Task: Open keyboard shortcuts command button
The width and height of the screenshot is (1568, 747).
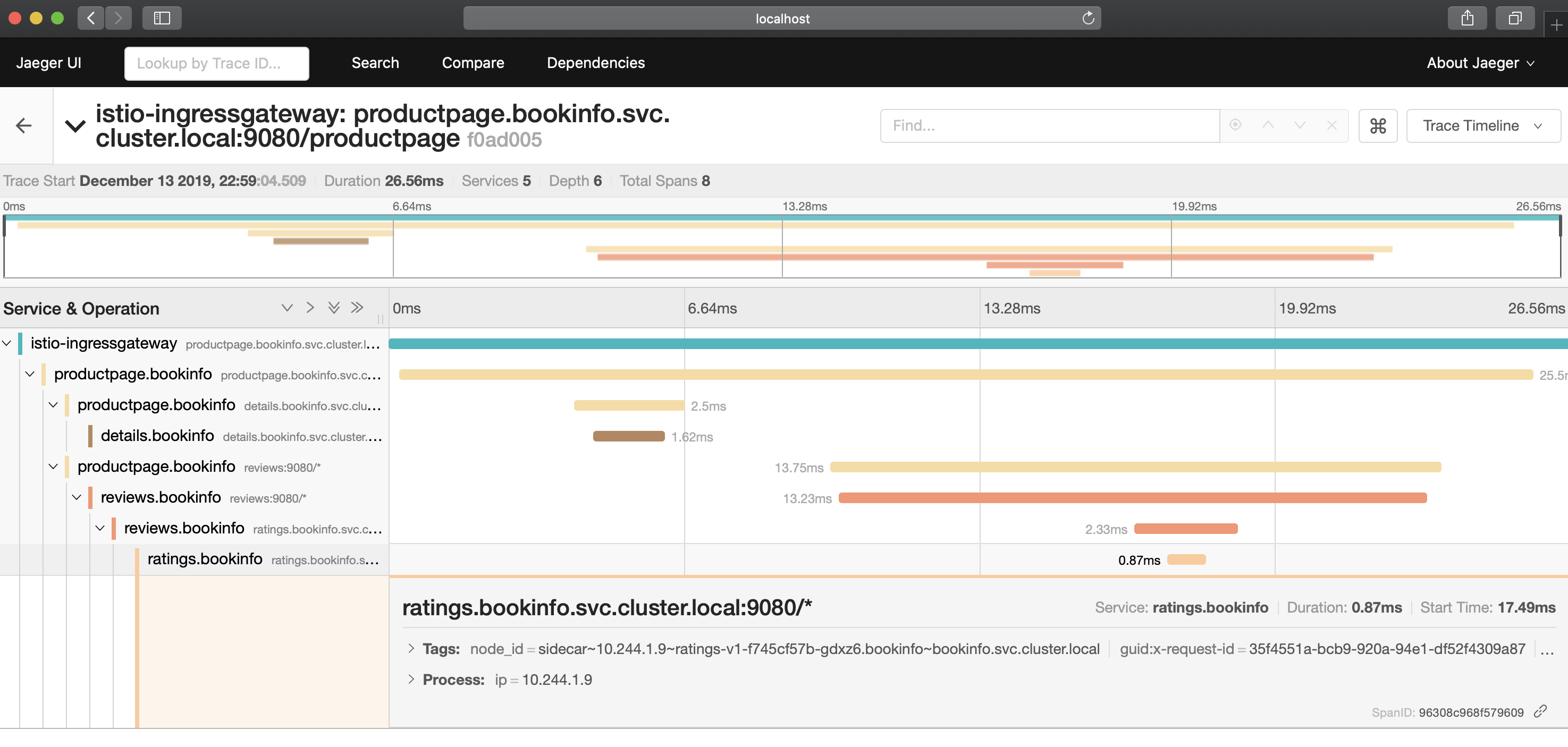Action: coord(1378,126)
